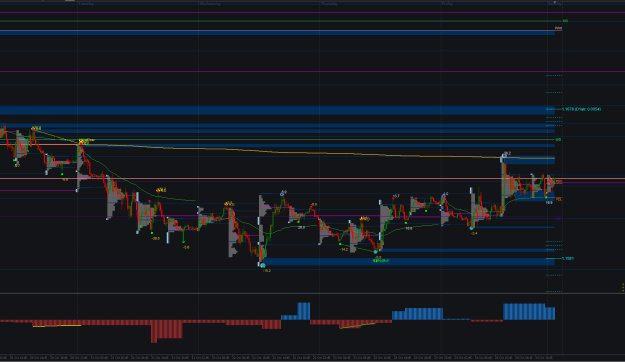625x362 pixels.
Task: Click the orange PDC level label
Action: click(x=559, y=199)
